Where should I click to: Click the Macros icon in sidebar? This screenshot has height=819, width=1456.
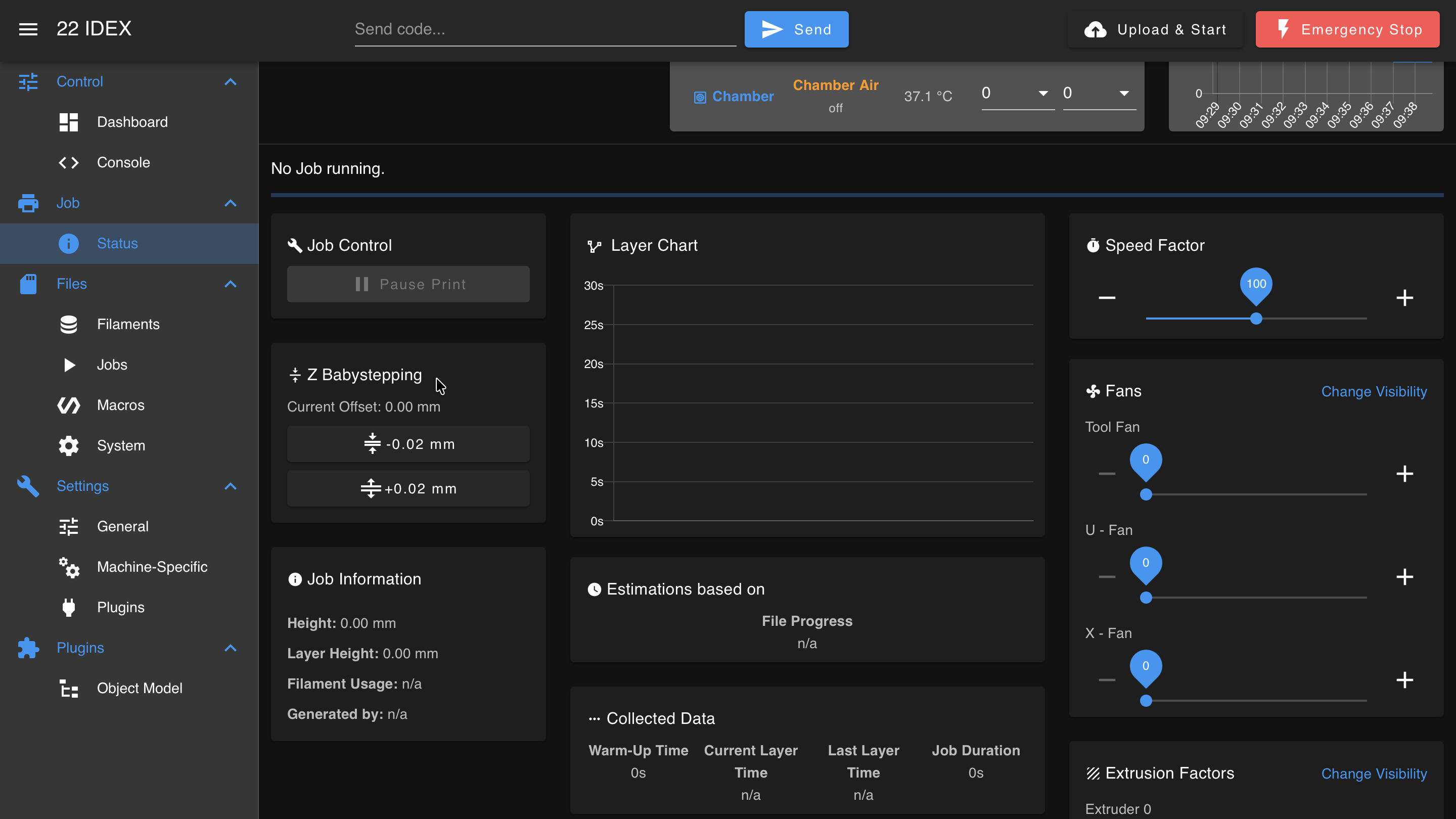click(68, 405)
